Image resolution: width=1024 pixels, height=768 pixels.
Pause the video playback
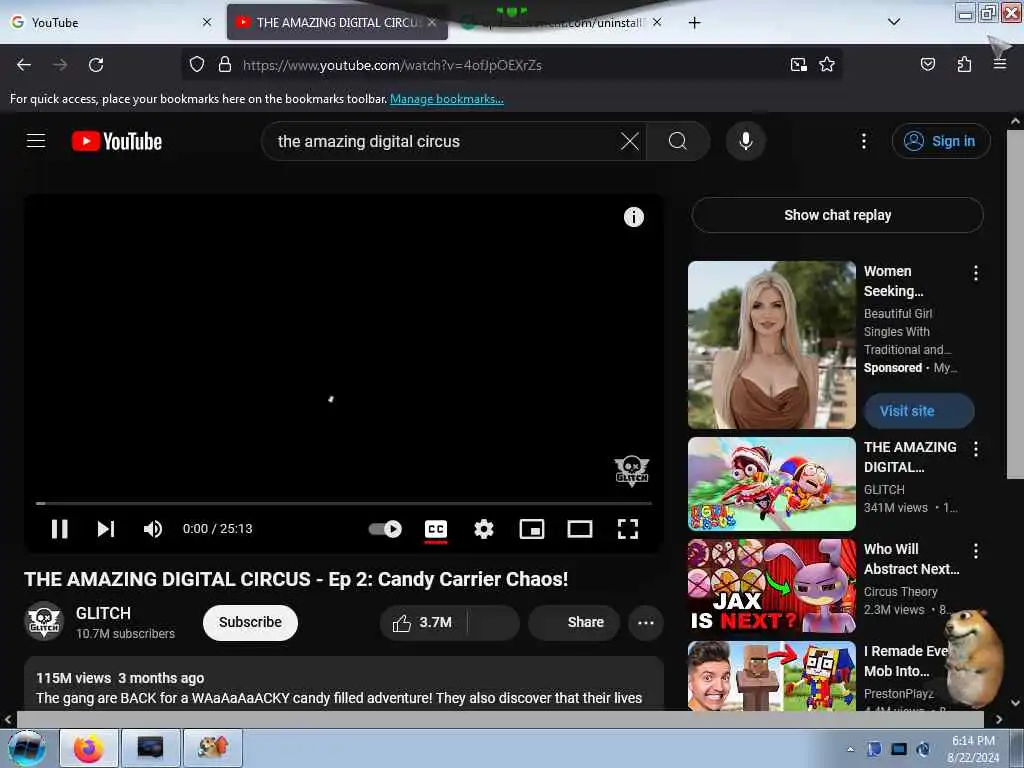59,529
